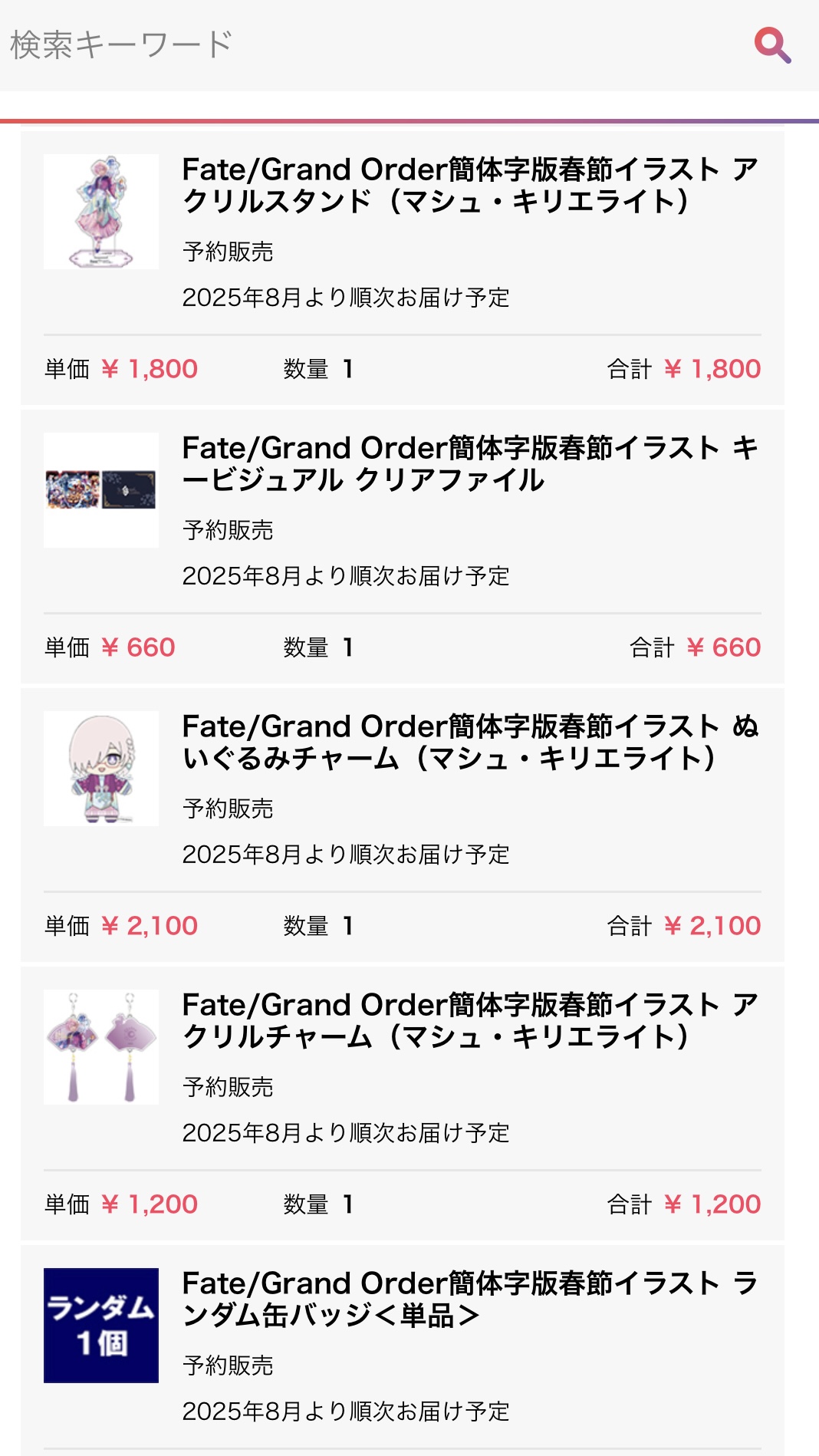Open the Mash plush charm thumbnail
Viewport: 819px width, 1456px height.
(101, 769)
